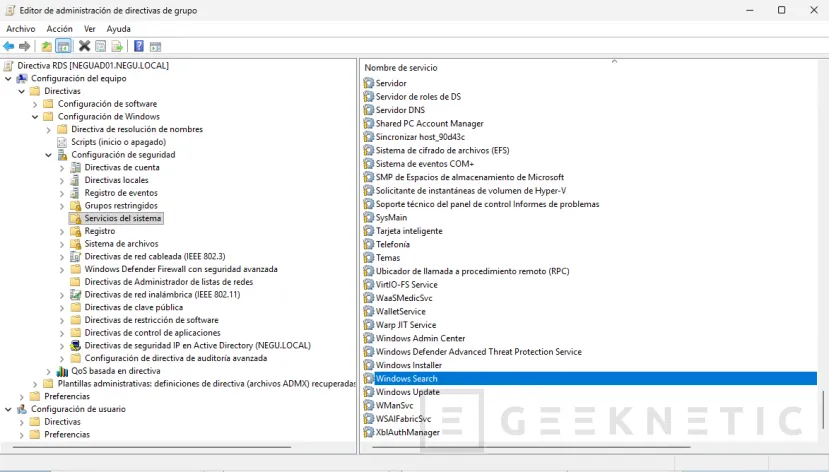Click the Directivas de red cableada icon

(x=76, y=256)
